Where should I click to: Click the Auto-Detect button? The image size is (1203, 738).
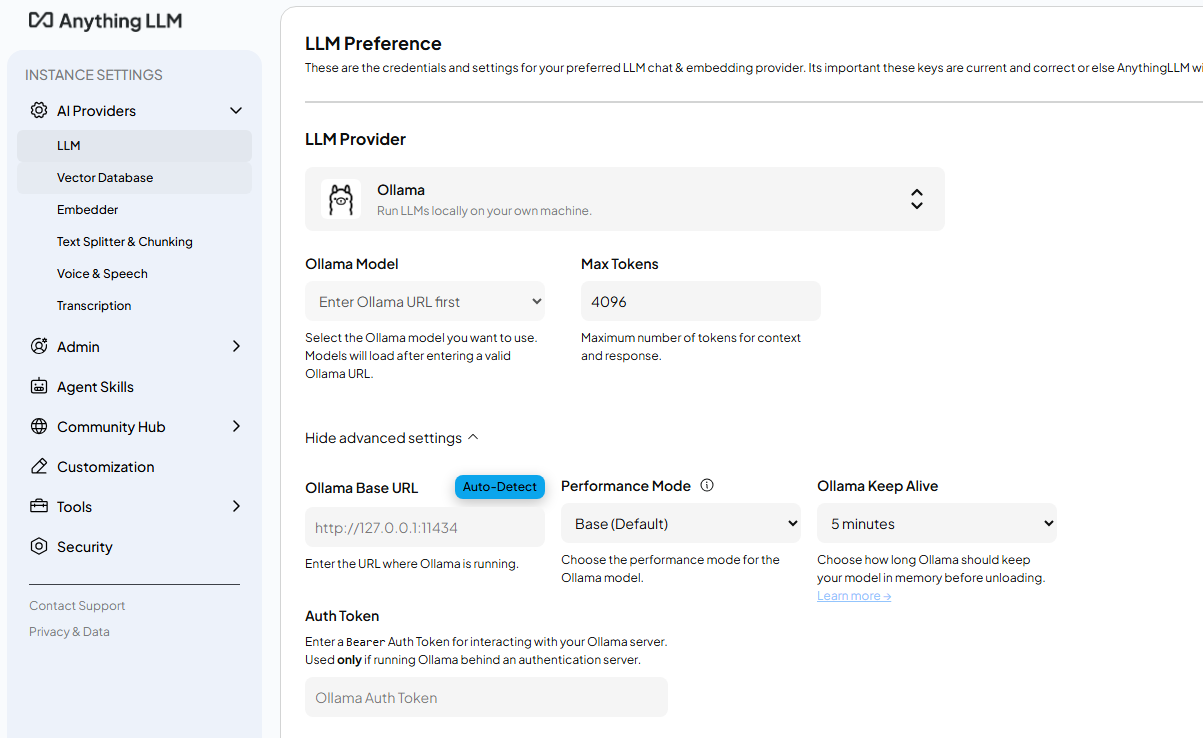(x=500, y=487)
